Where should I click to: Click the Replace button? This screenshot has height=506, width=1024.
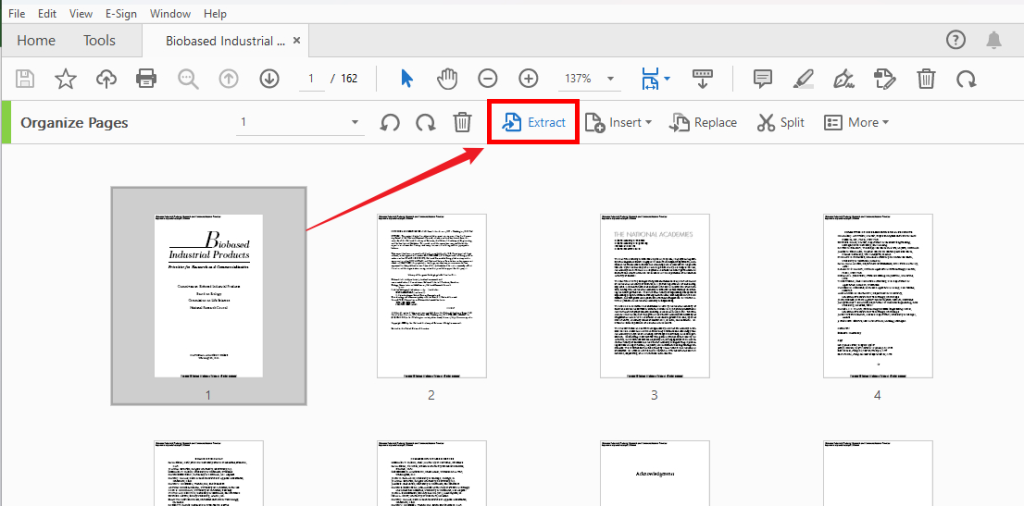[x=703, y=123]
